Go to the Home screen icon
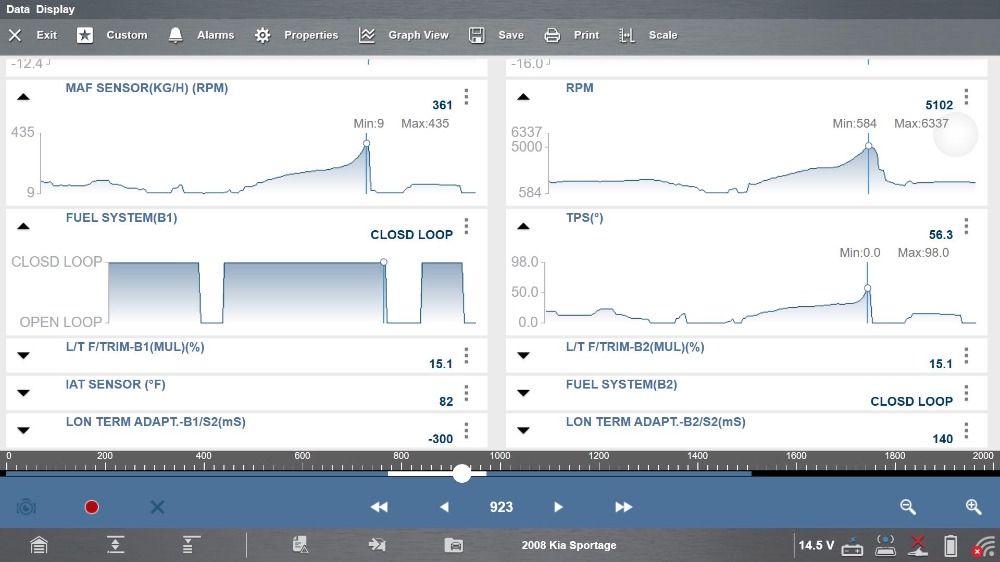1000x562 pixels. tap(38, 545)
